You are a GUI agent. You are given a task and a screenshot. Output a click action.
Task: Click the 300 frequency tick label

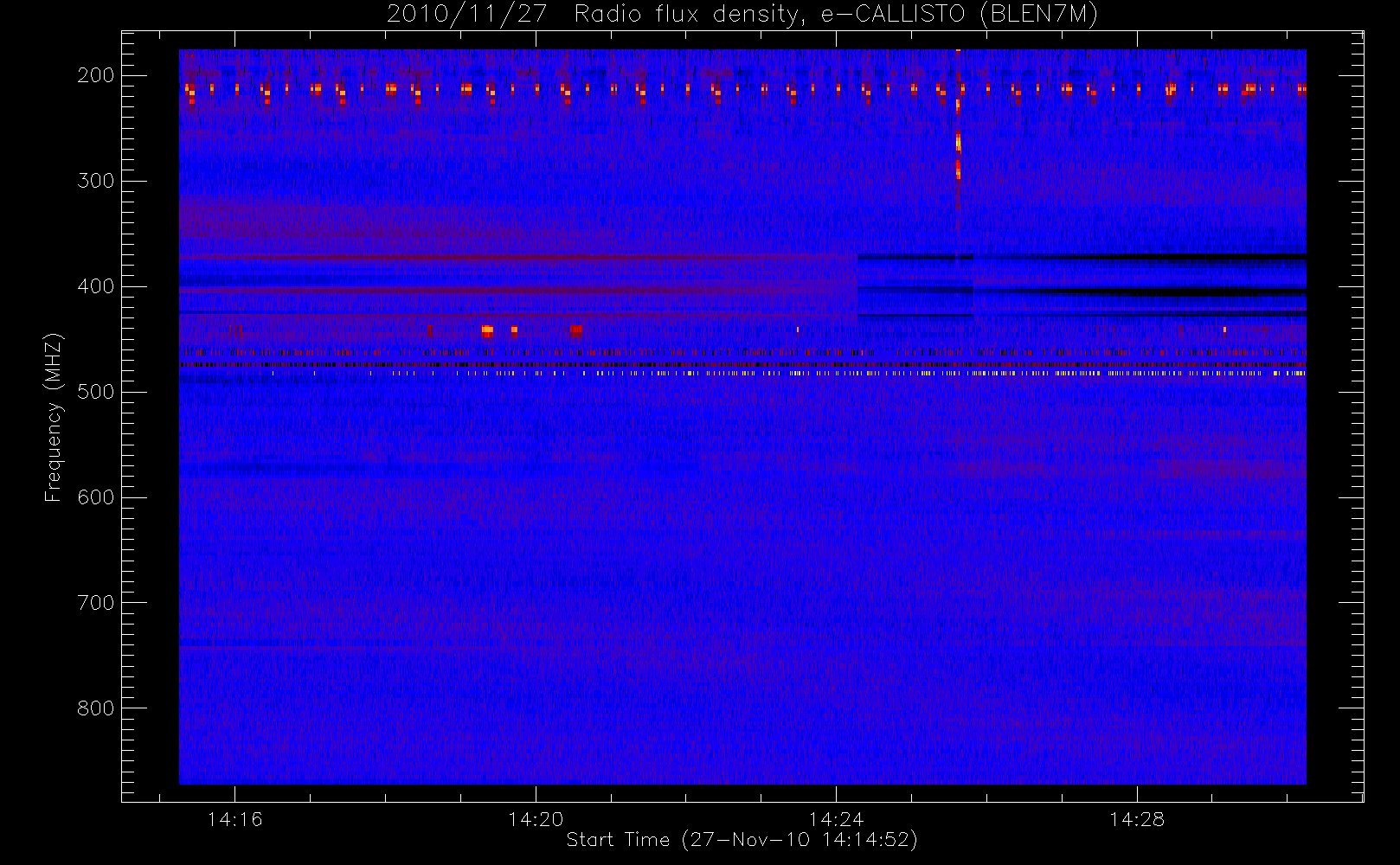click(95, 181)
